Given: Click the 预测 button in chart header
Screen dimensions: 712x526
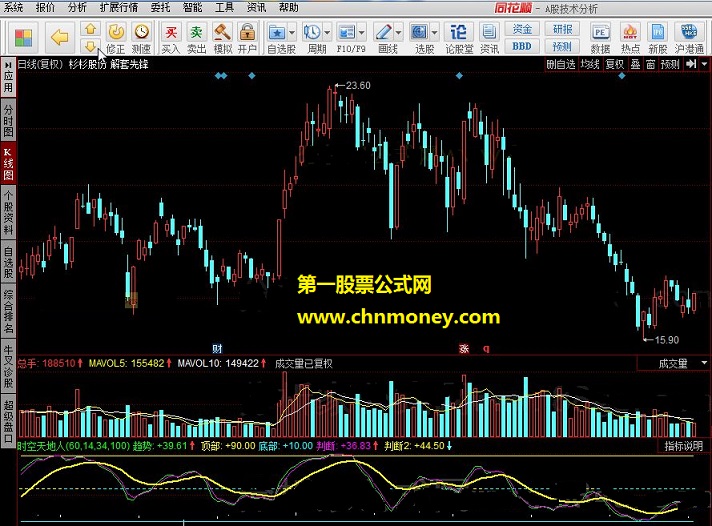Looking at the screenshot, I should (x=670, y=65).
